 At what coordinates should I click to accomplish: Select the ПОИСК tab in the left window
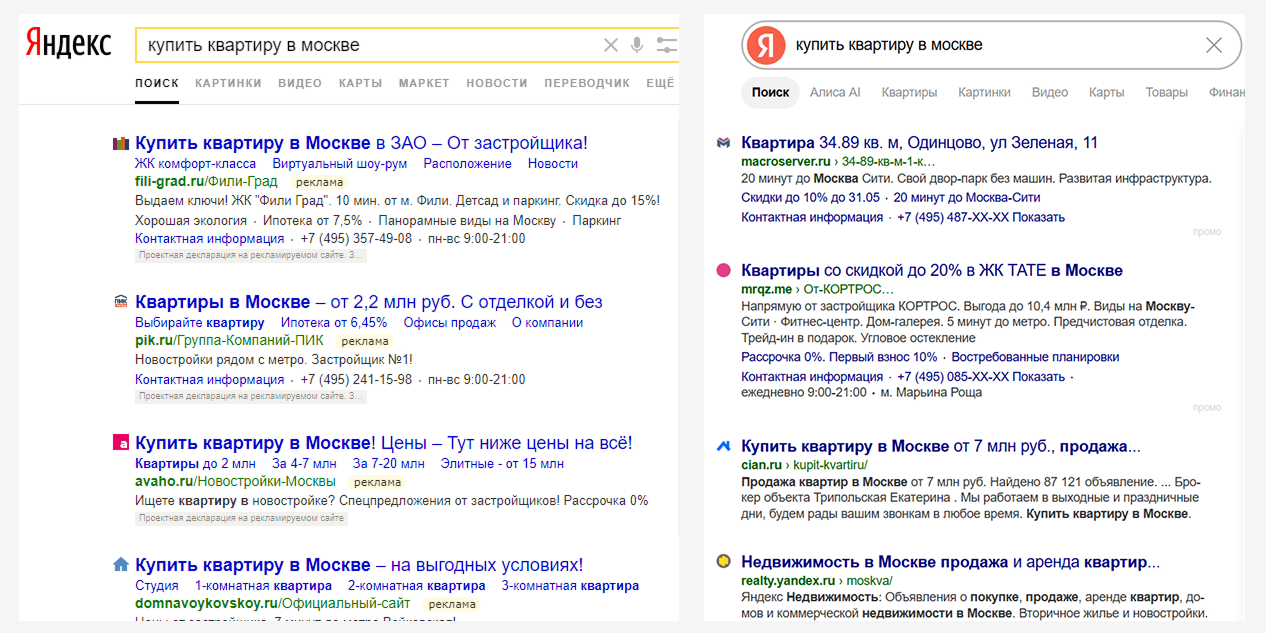point(157,83)
